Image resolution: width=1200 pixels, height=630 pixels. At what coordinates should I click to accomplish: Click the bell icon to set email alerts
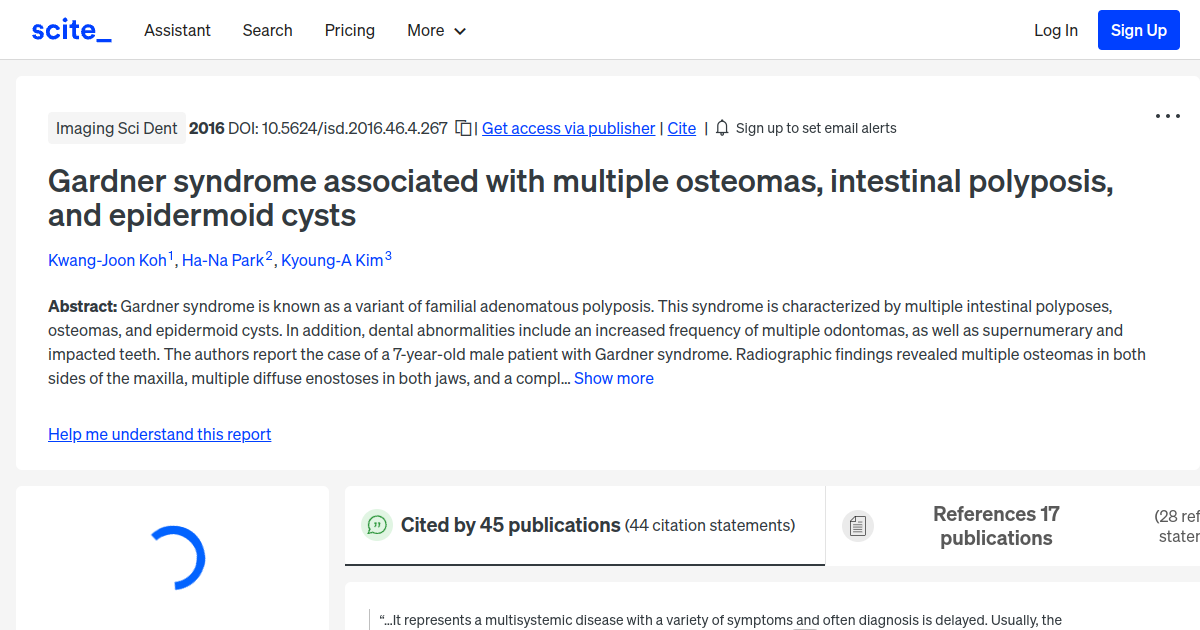pos(721,128)
